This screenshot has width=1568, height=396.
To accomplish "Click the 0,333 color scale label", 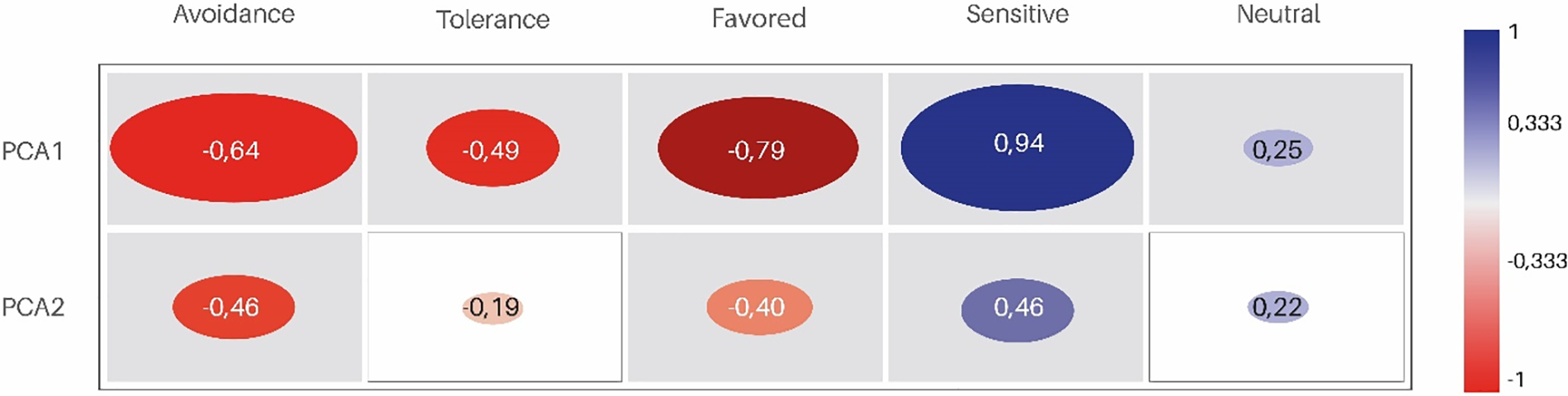I will click(x=1533, y=124).
